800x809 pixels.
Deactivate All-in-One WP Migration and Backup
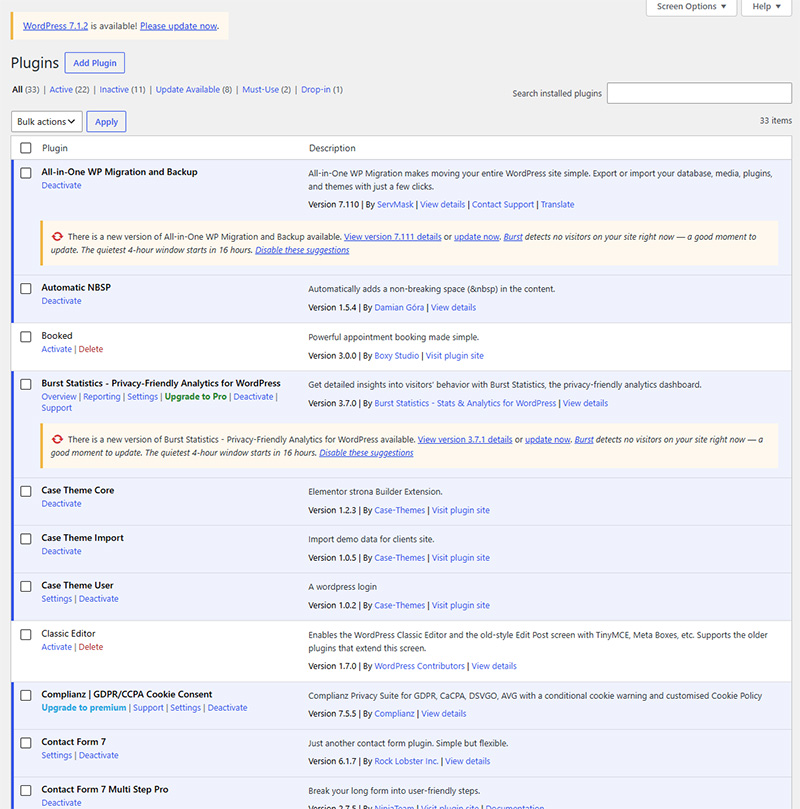point(61,185)
